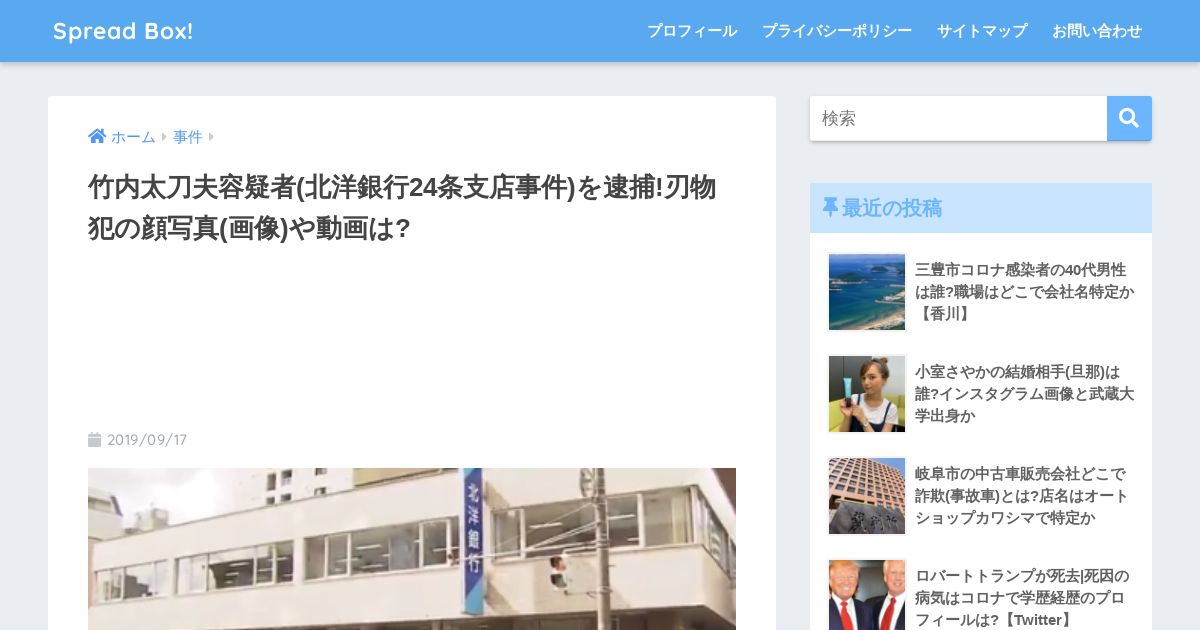The image size is (1200, 630).
Task: Click the article title 竹内太刀夫容疑者
Action: [402, 207]
